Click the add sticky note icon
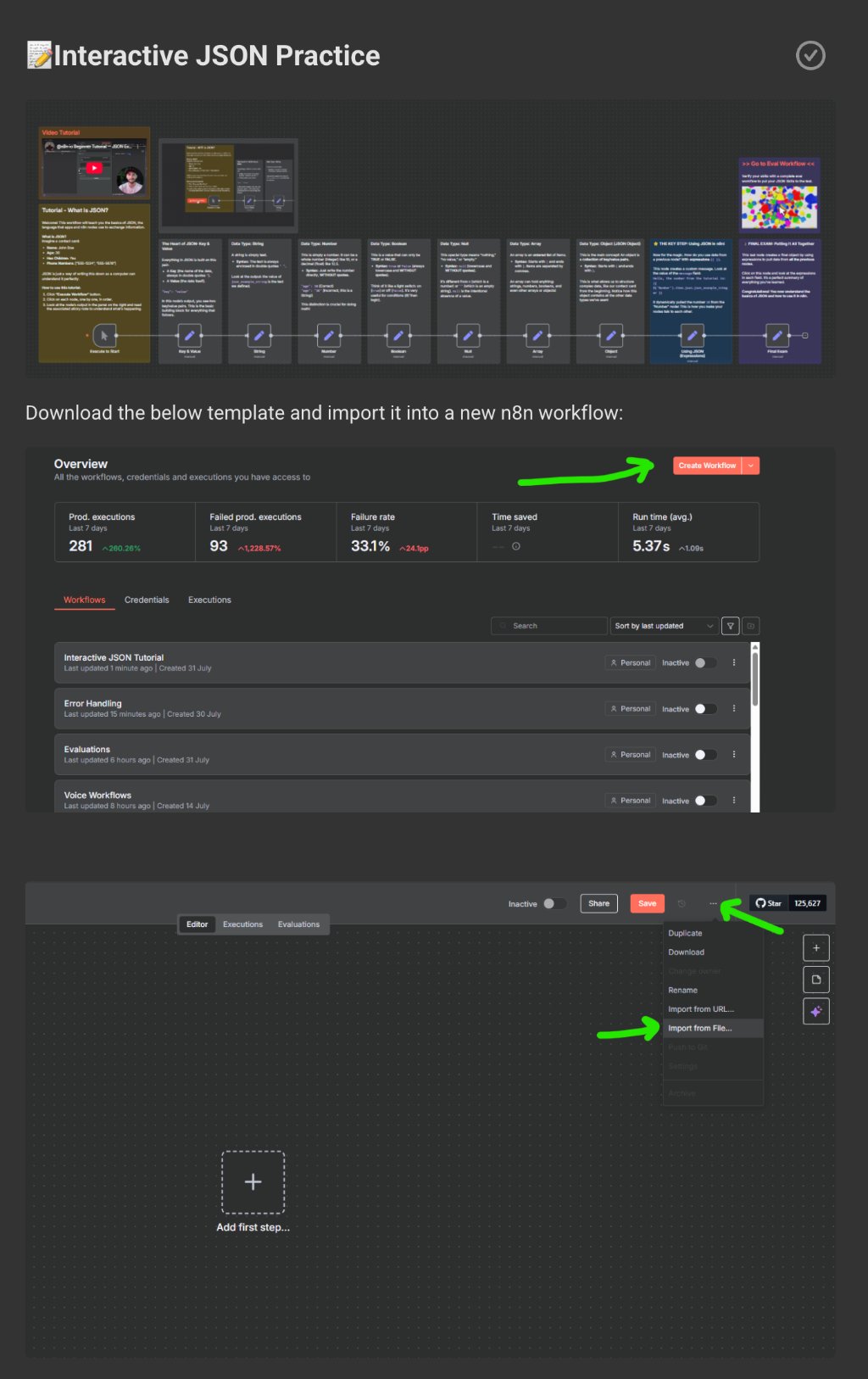The width and height of the screenshot is (868, 1379). 816,980
